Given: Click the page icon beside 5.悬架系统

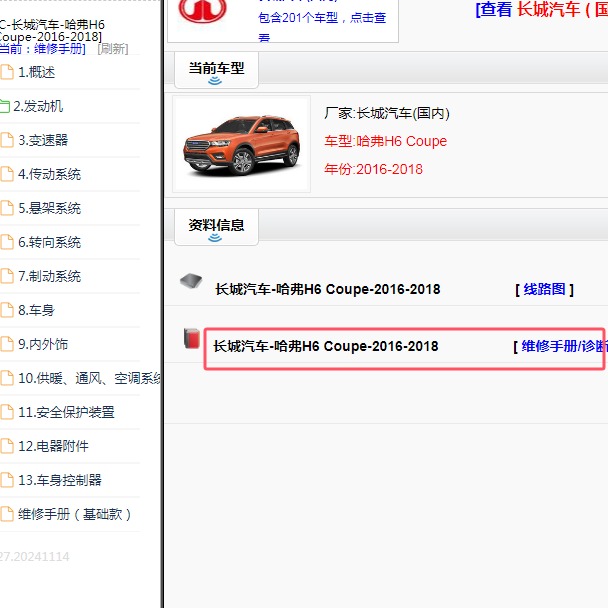Looking at the screenshot, I should click(7, 208).
